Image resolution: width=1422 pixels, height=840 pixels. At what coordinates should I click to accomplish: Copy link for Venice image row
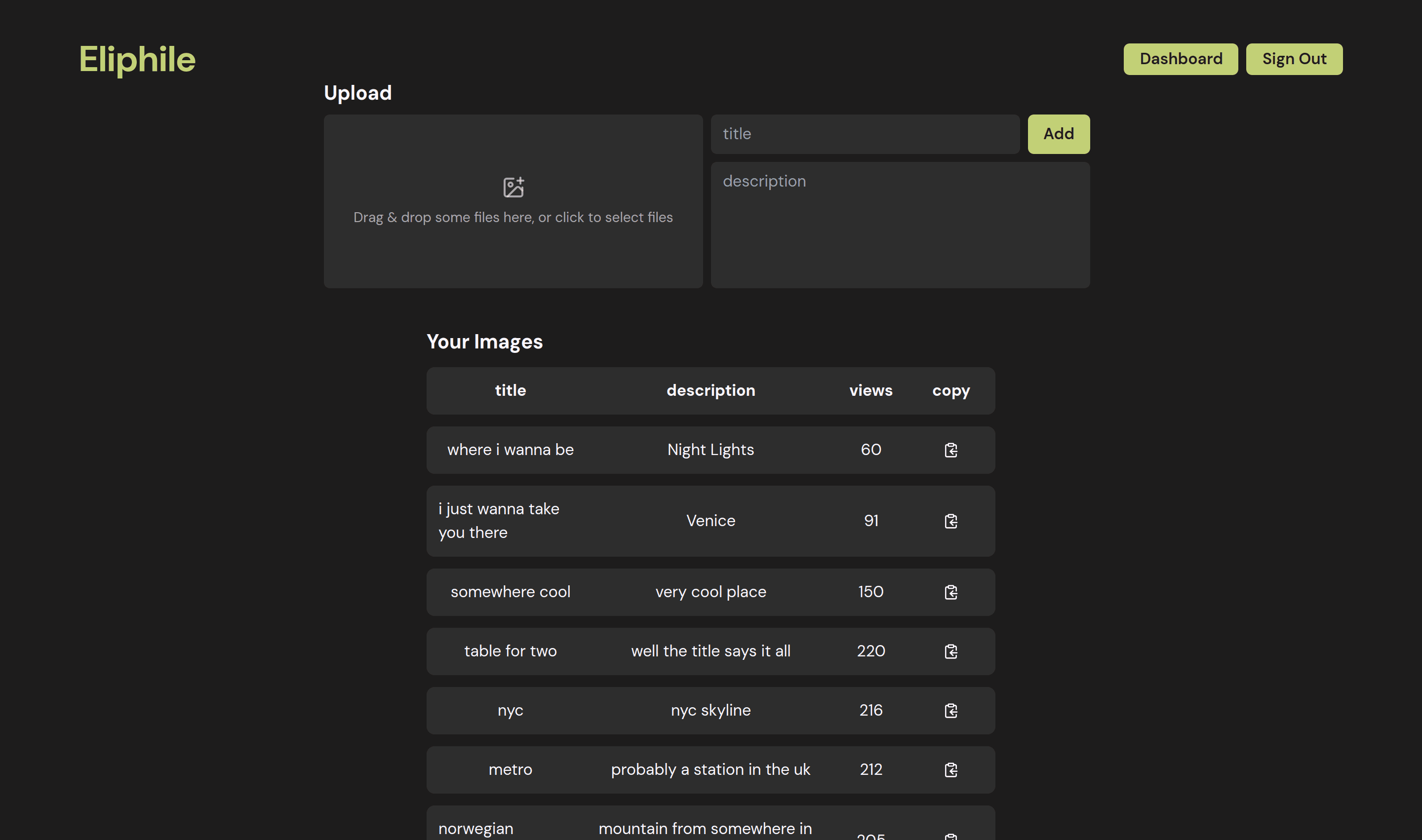click(951, 521)
